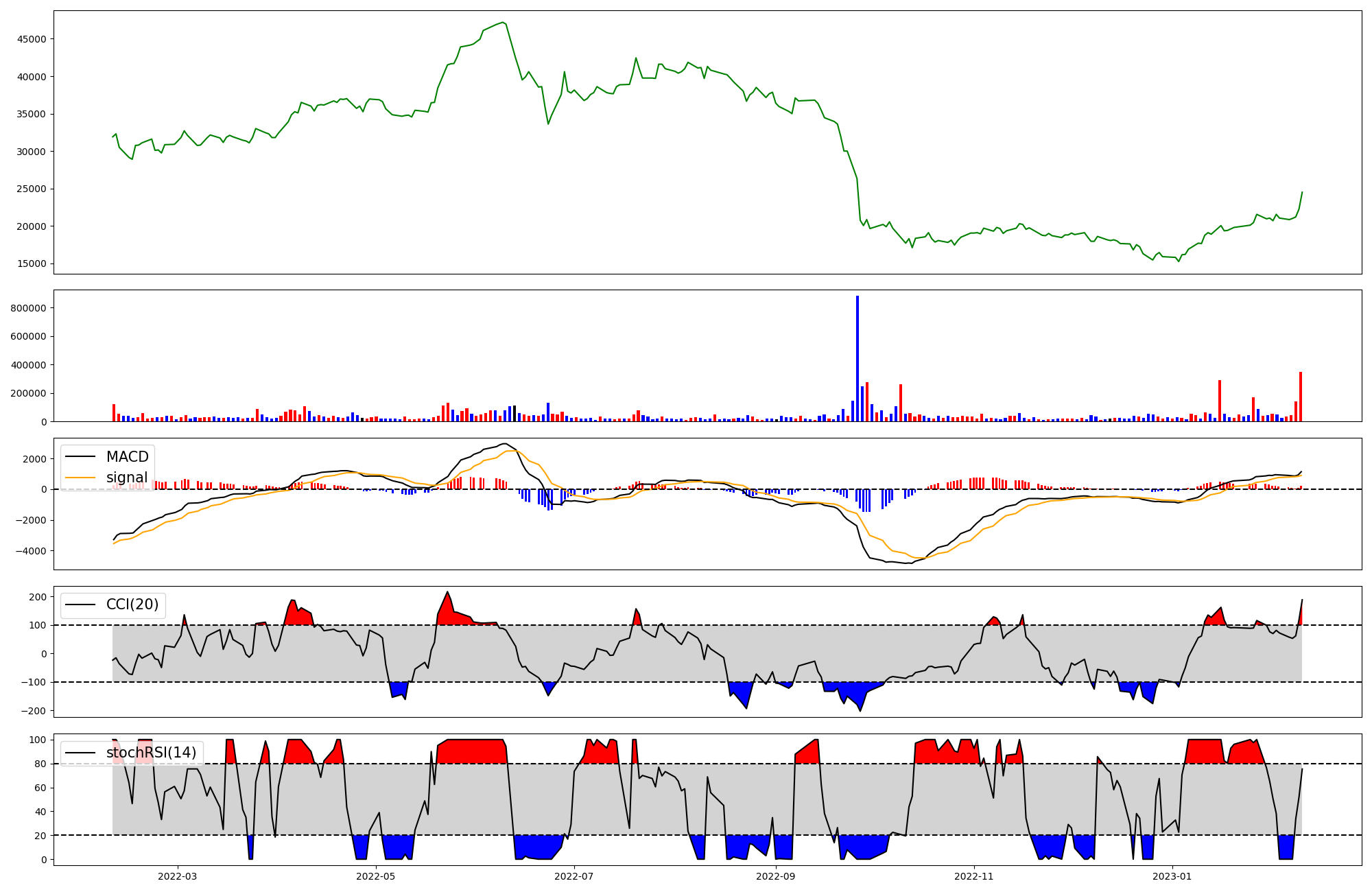The image size is (1372, 892).
Task: Click the highest peak of the green price line
Action: 504,23
